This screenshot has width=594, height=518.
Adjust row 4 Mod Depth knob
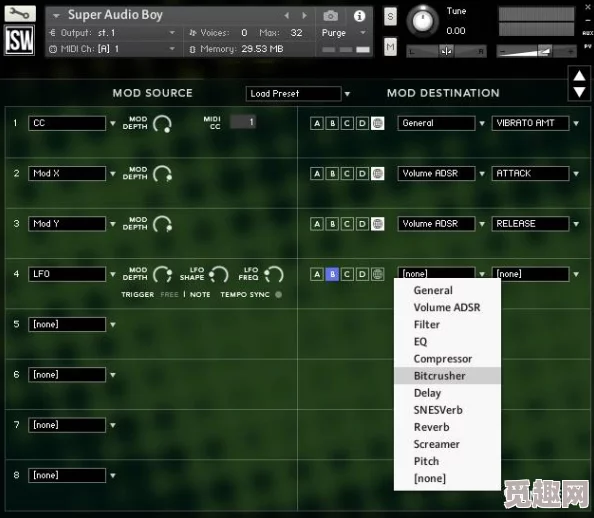[x=163, y=274]
